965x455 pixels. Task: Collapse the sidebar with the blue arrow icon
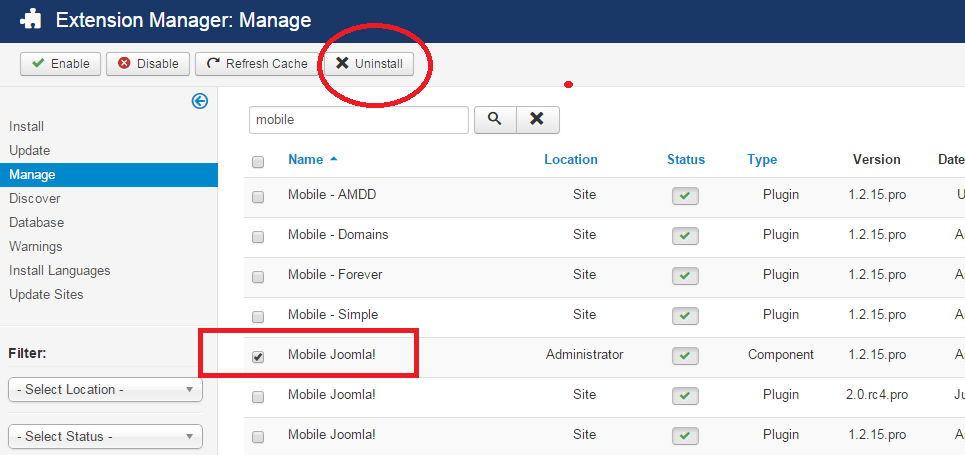point(200,101)
